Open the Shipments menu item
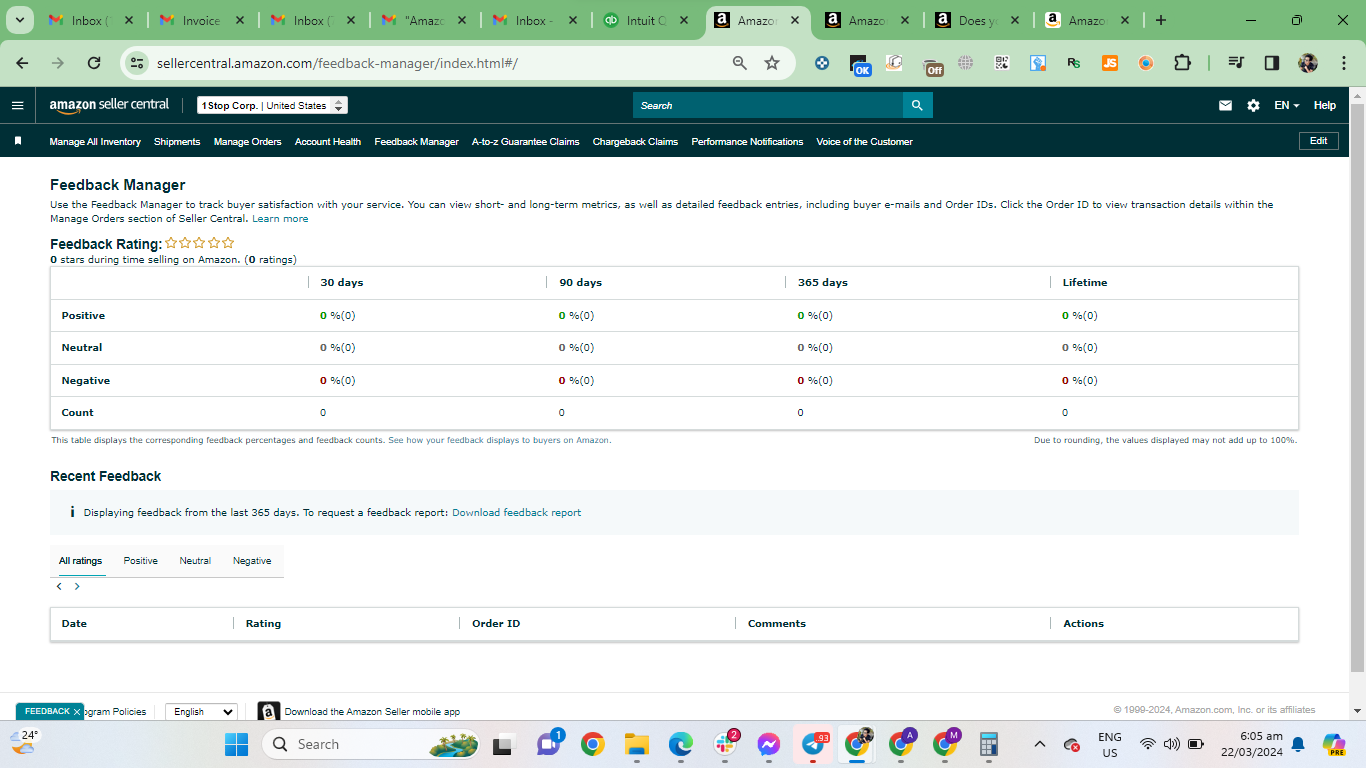 click(x=177, y=142)
